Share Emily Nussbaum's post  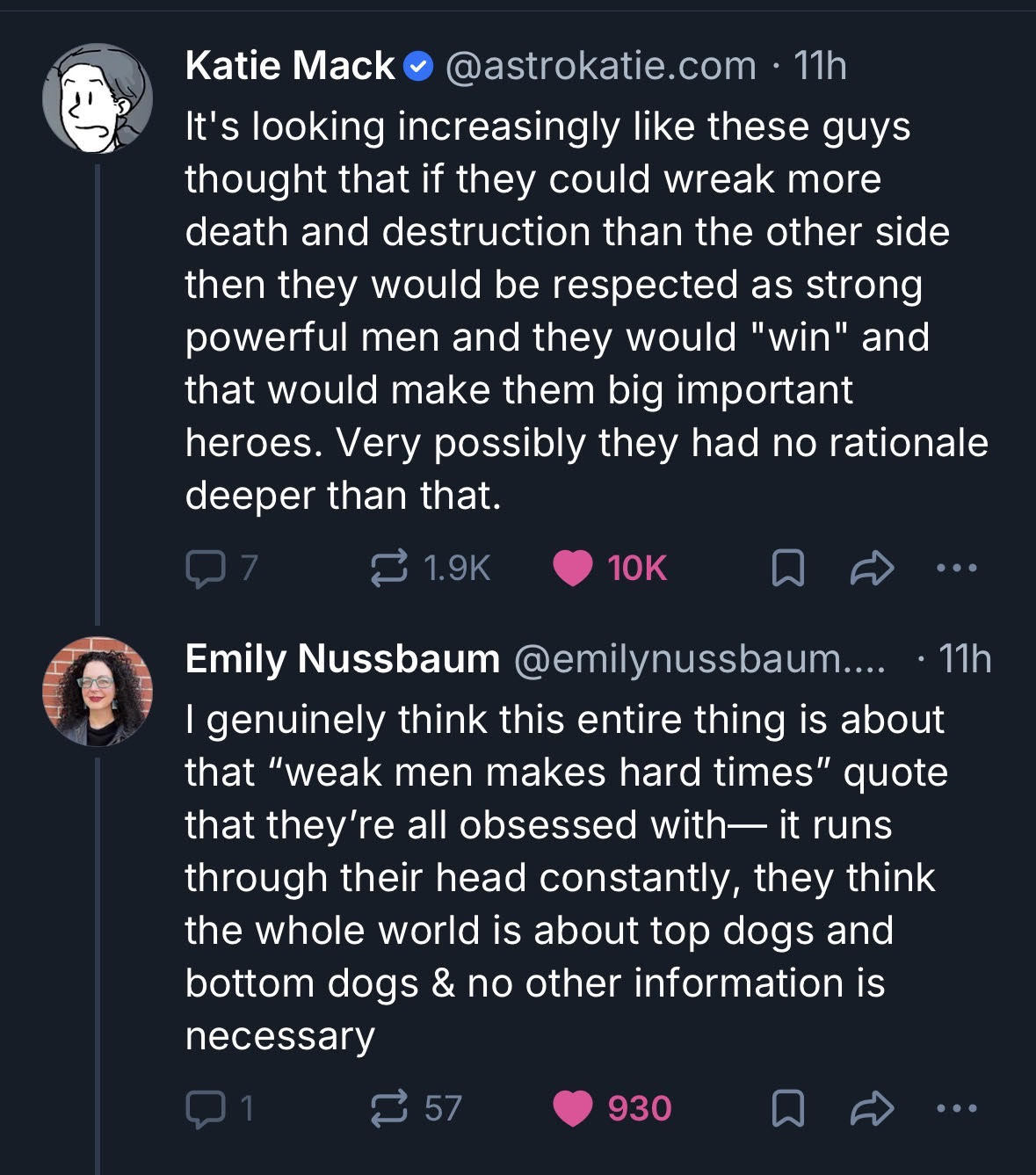[x=872, y=1108]
